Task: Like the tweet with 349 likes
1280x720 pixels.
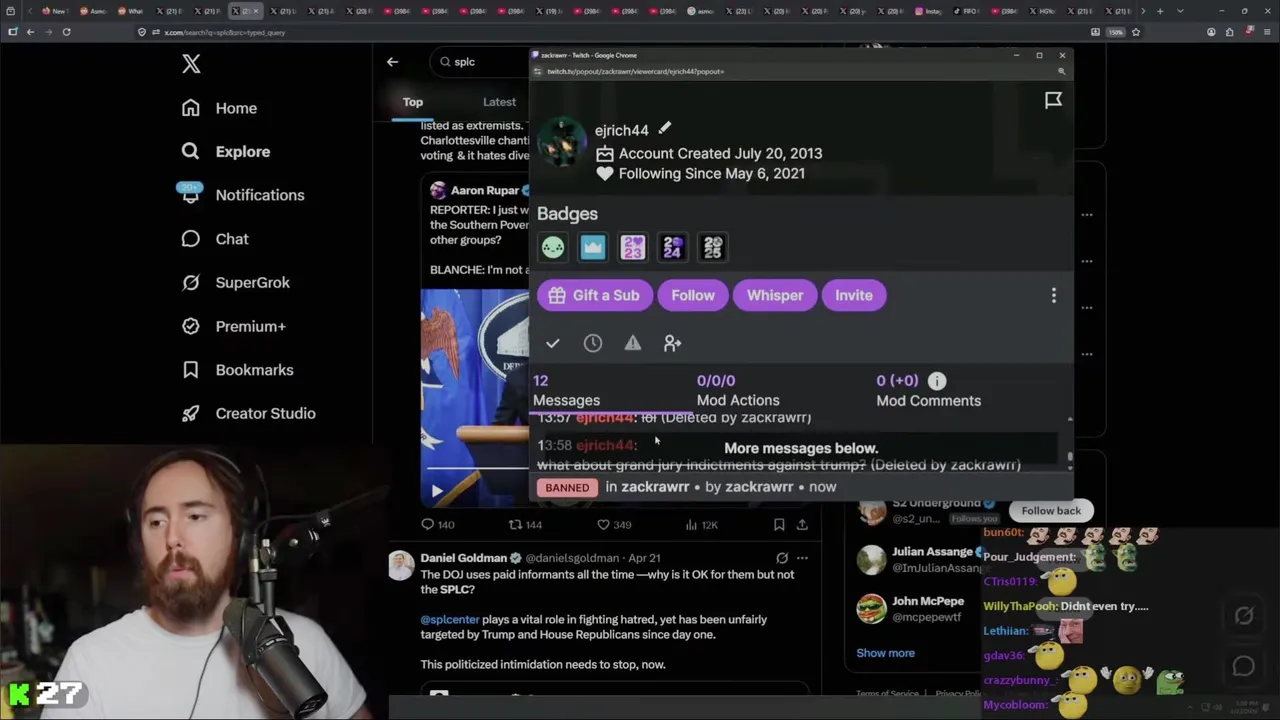Action: [x=613, y=524]
